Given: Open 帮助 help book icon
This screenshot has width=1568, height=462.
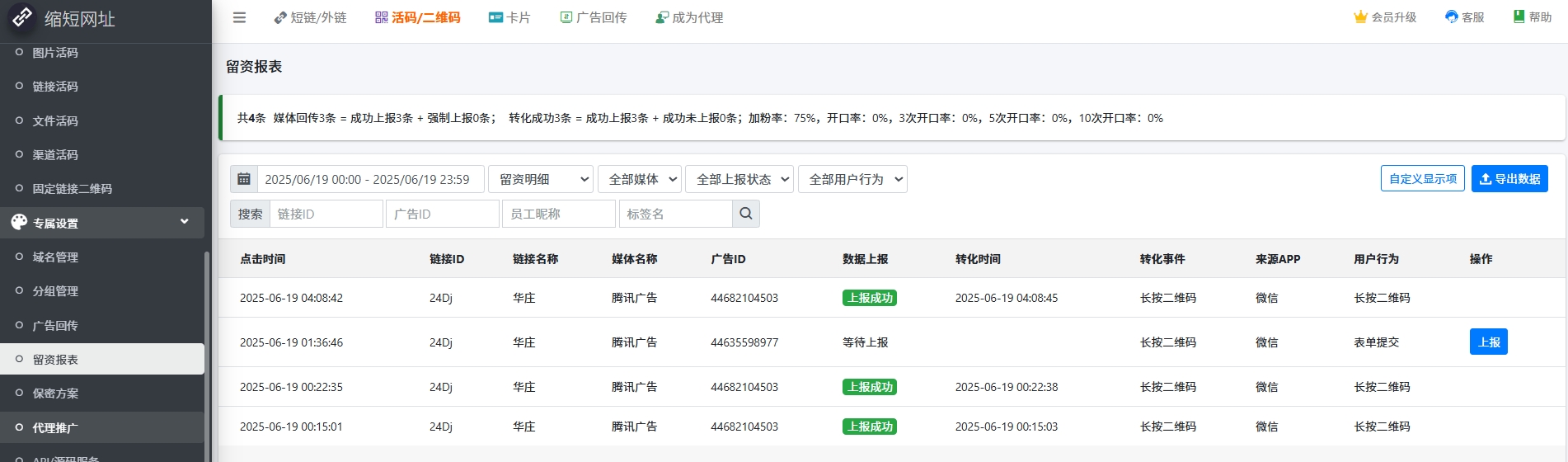Looking at the screenshot, I should pyautogui.click(x=1519, y=17).
